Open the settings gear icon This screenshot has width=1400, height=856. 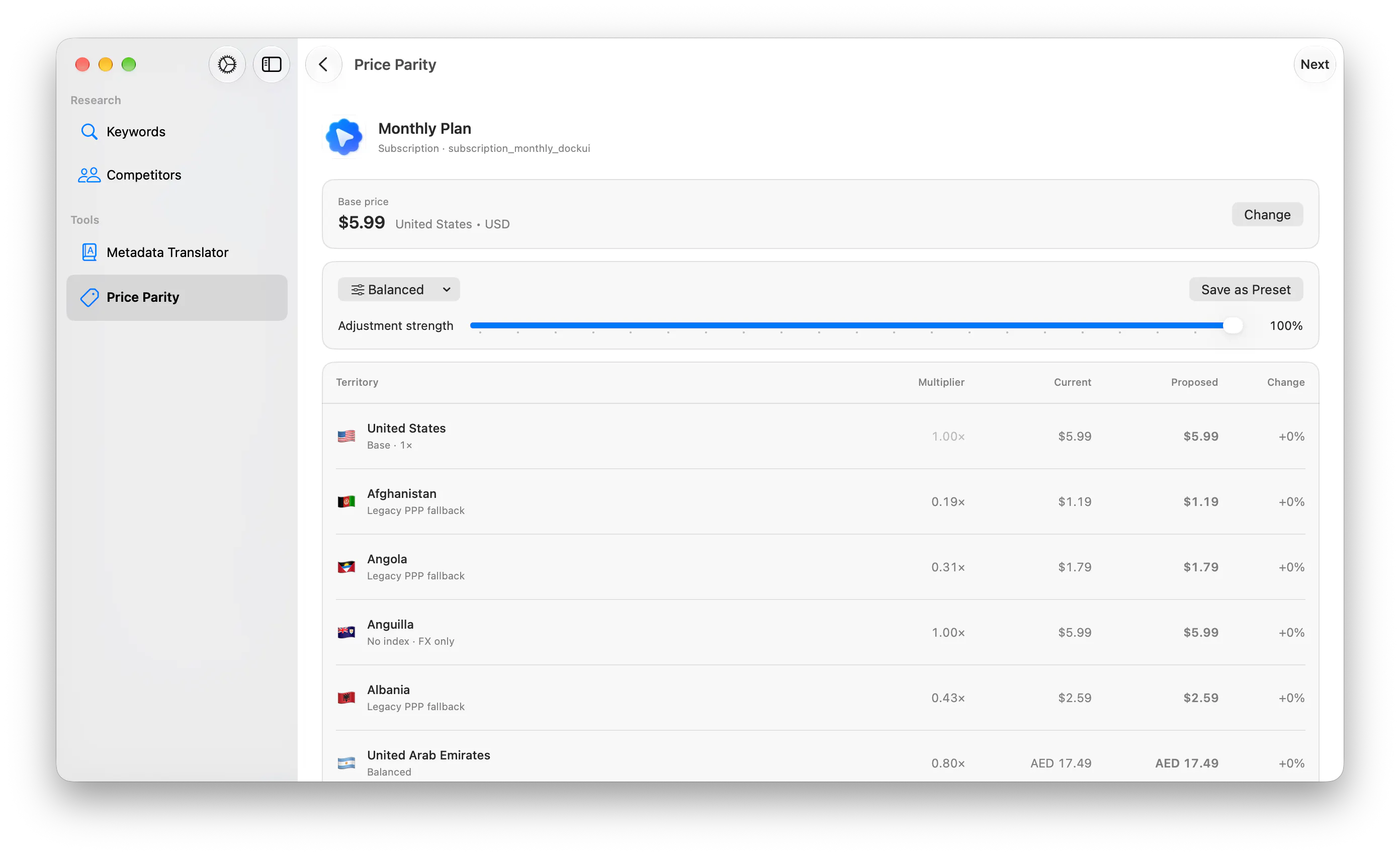[x=227, y=64]
